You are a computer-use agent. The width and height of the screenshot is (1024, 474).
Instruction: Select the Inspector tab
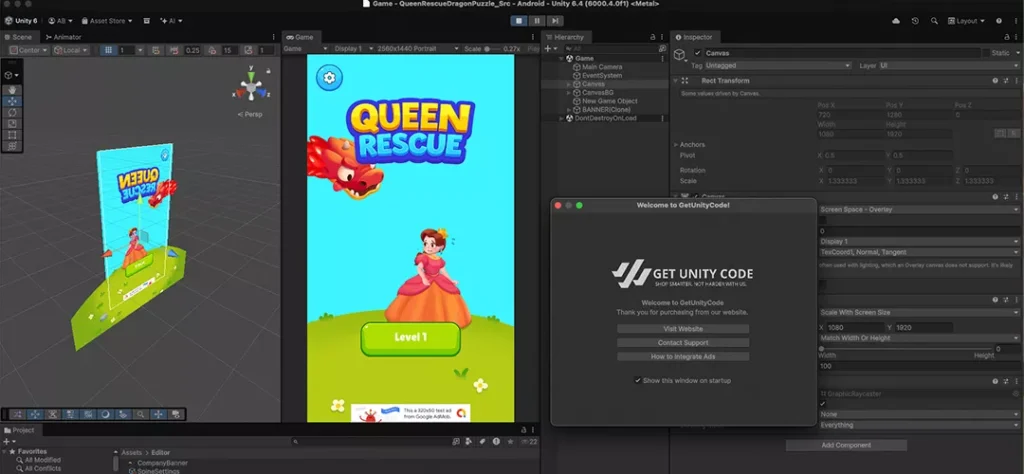point(694,37)
